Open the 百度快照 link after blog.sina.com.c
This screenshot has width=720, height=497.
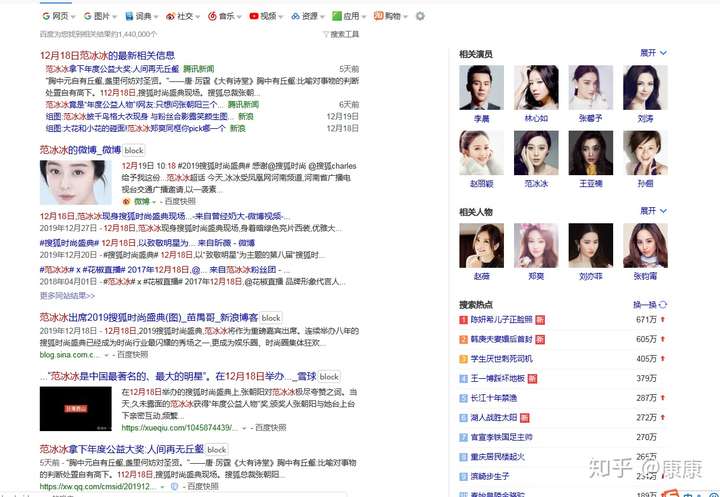pos(132,355)
